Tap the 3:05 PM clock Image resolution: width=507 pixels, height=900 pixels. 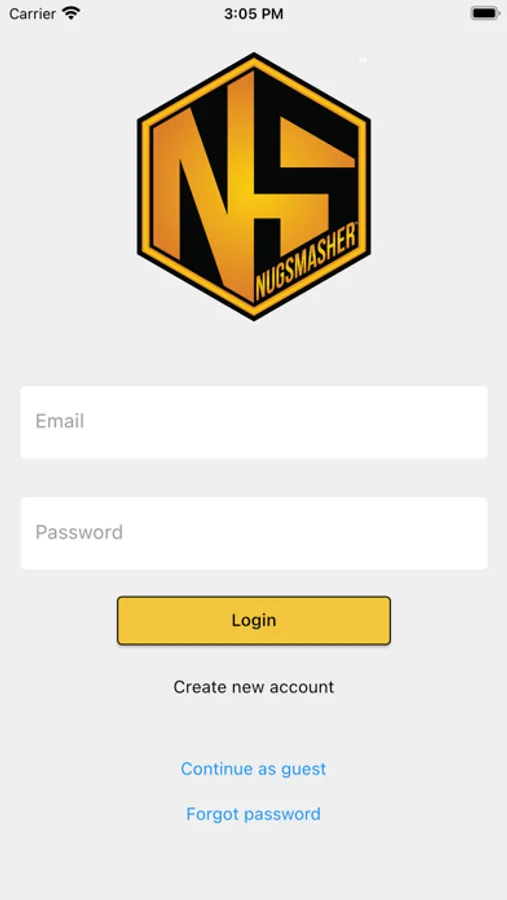(254, 14)
